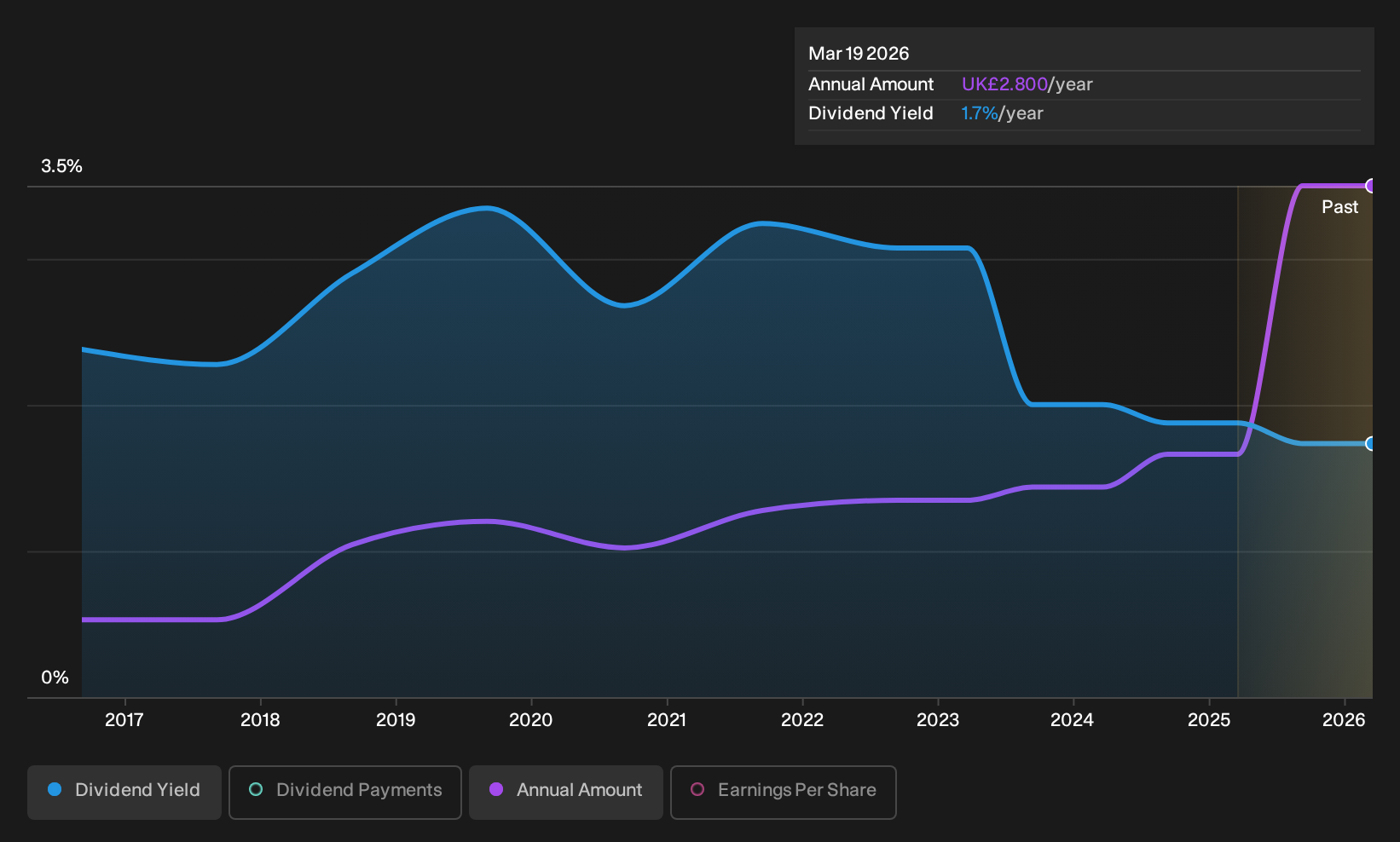Viewport: 1400px width, 842px height.
Task: Click the 2026 axis label
Action: click(1344, 720)
